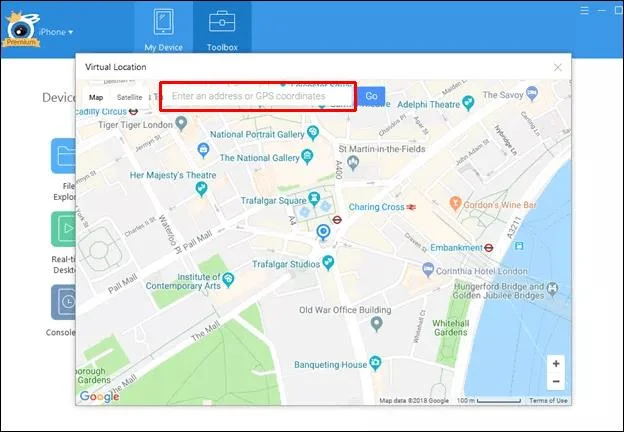This screenshot has width=624, height=432.
Task: Select Her Majesty's Theatre marker
Action: (201, 189)
